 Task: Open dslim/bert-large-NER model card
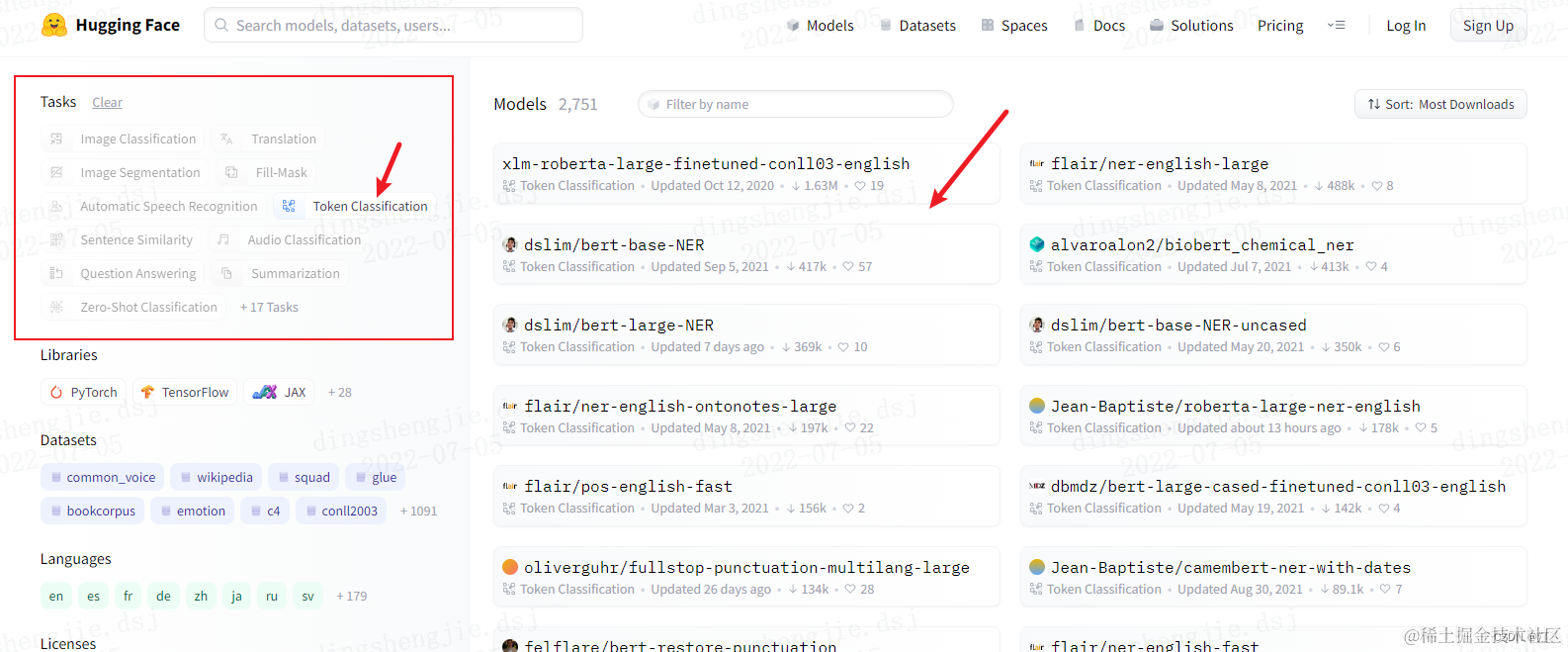[x=746, y=334]
